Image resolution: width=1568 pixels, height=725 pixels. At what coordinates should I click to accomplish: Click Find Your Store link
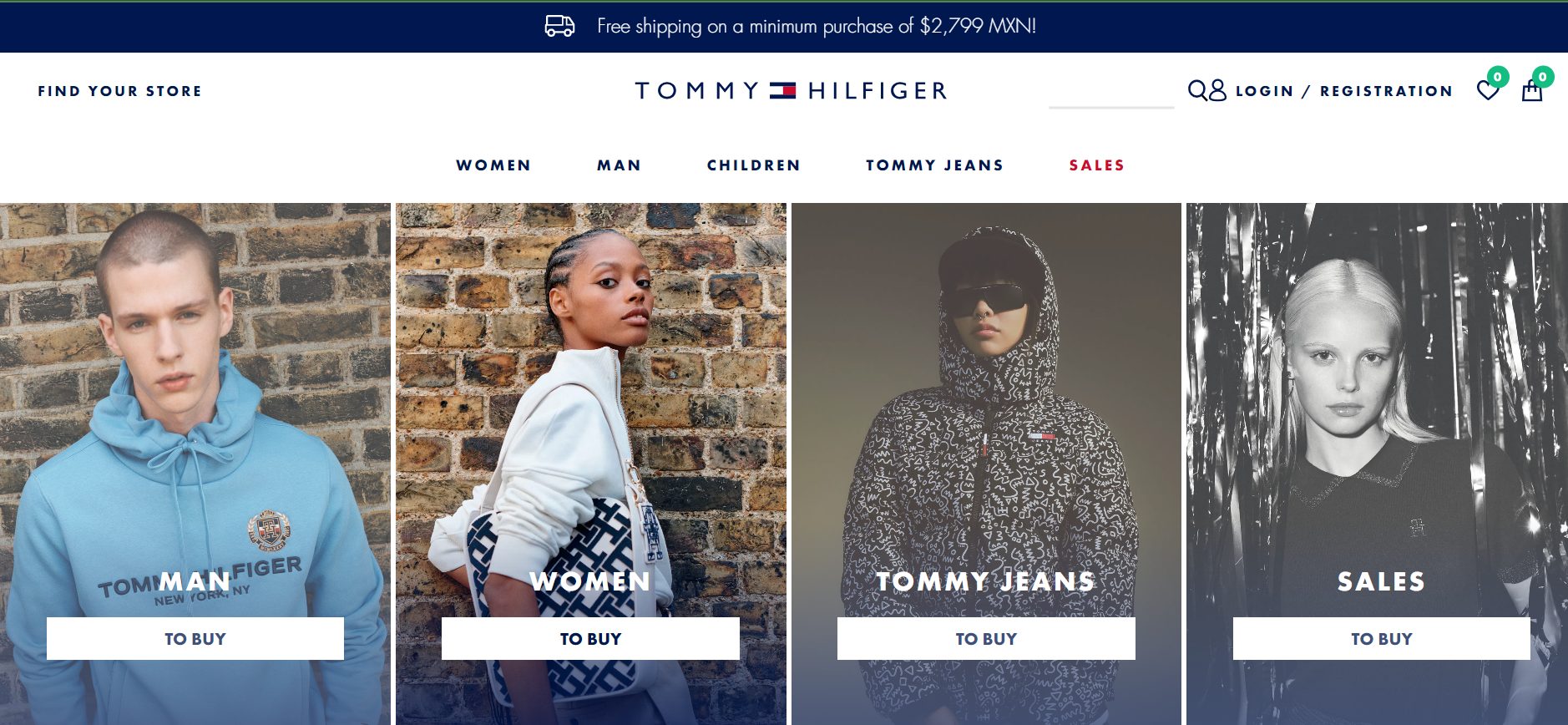click(x=119, y=91)
